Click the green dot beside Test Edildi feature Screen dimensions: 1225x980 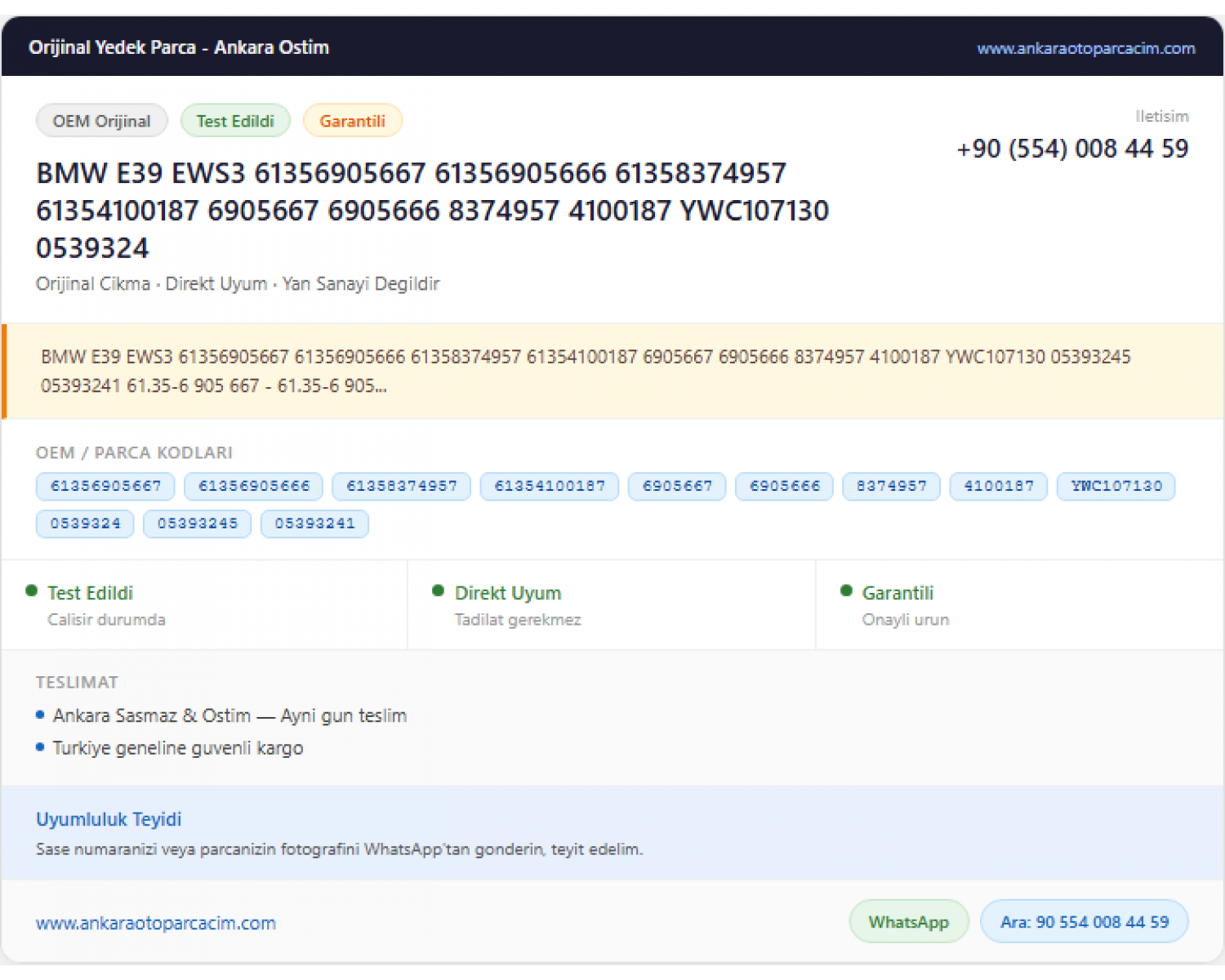point(32,590)
